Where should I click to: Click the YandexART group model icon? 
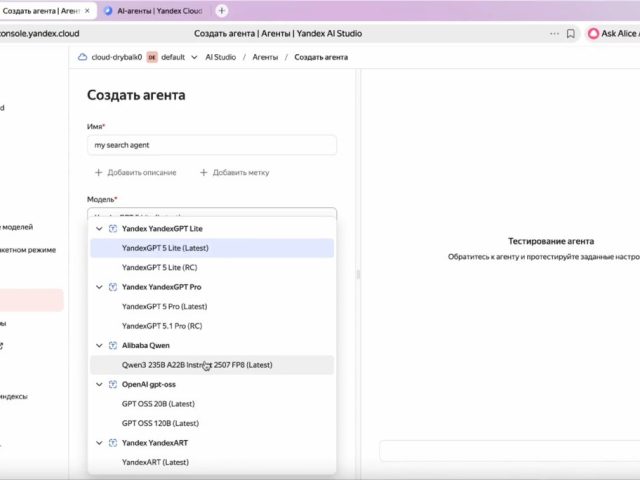(x=113, y=442)
